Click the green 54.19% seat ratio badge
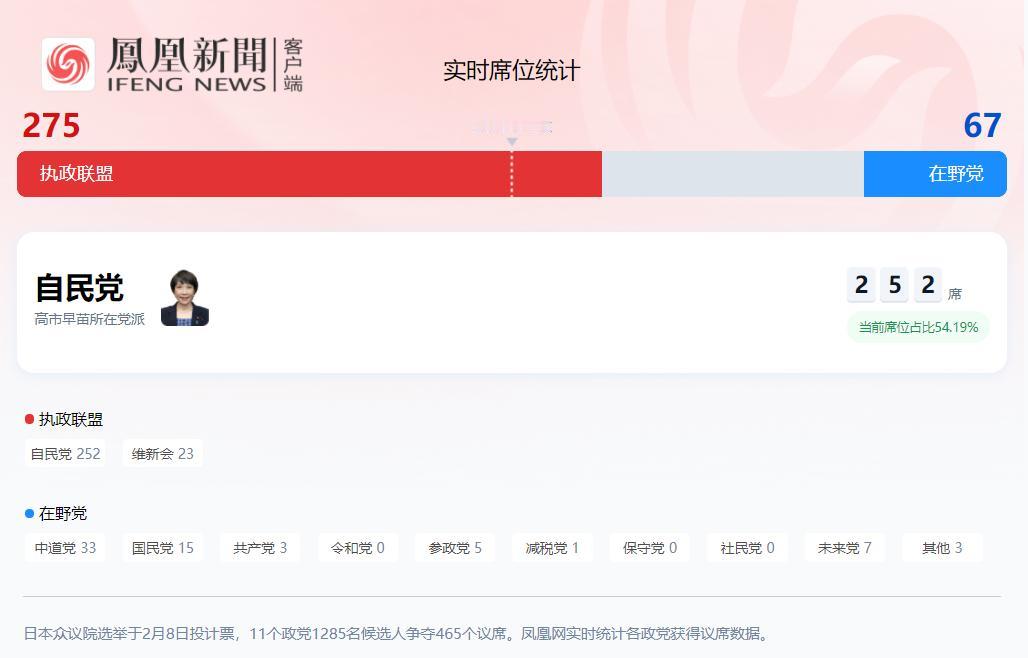 [917, 327]
